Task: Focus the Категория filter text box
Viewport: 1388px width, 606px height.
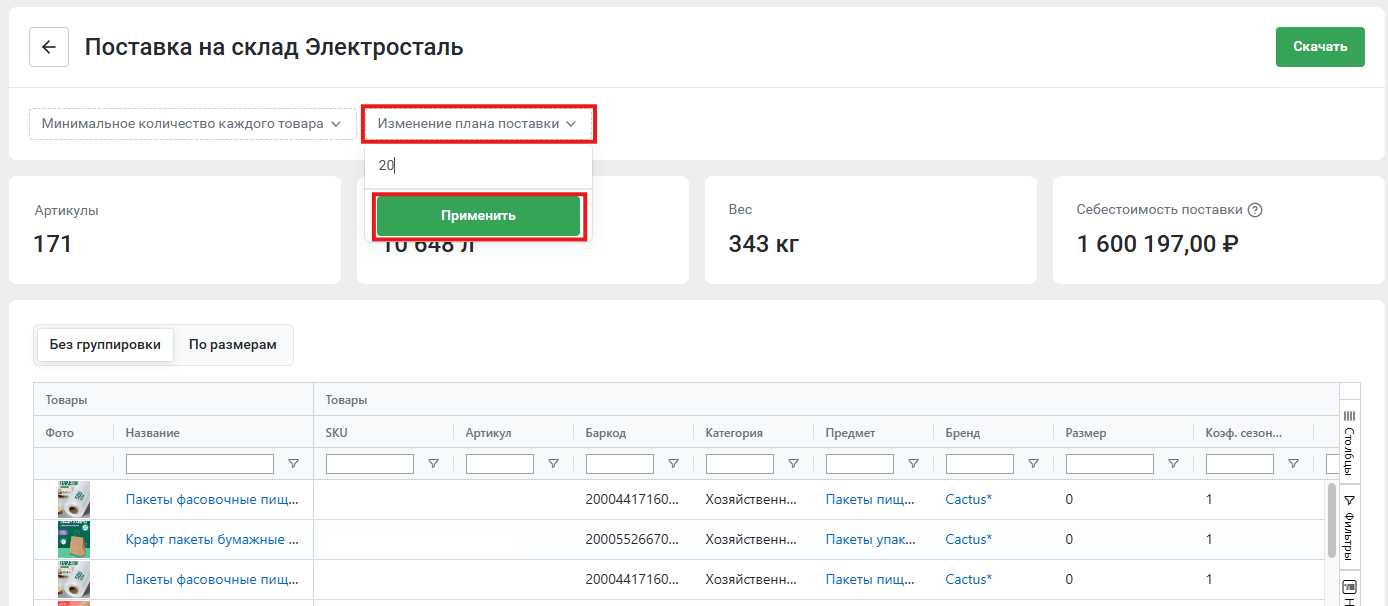Action: (740, 464)
